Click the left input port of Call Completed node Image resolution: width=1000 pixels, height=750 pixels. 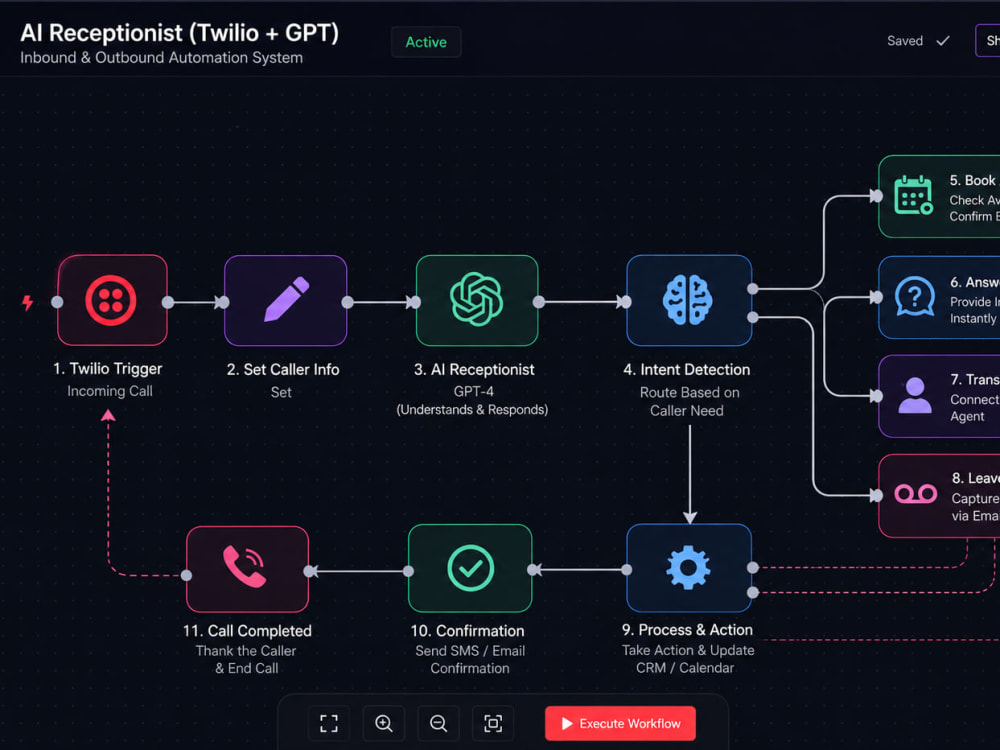(x=186, y=575)
